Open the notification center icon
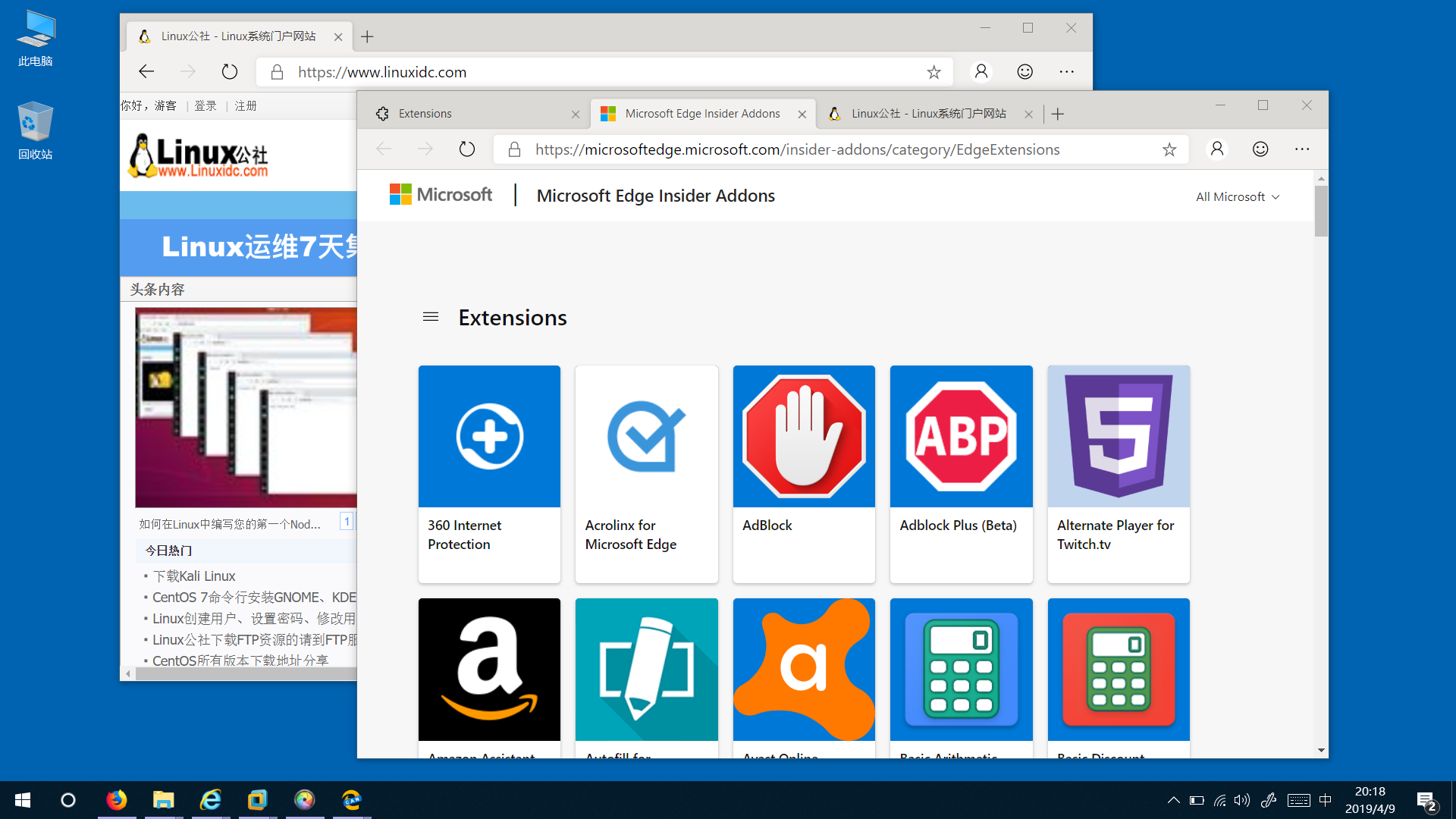This screenshot has height=819, width=1456. [1426, 802]
